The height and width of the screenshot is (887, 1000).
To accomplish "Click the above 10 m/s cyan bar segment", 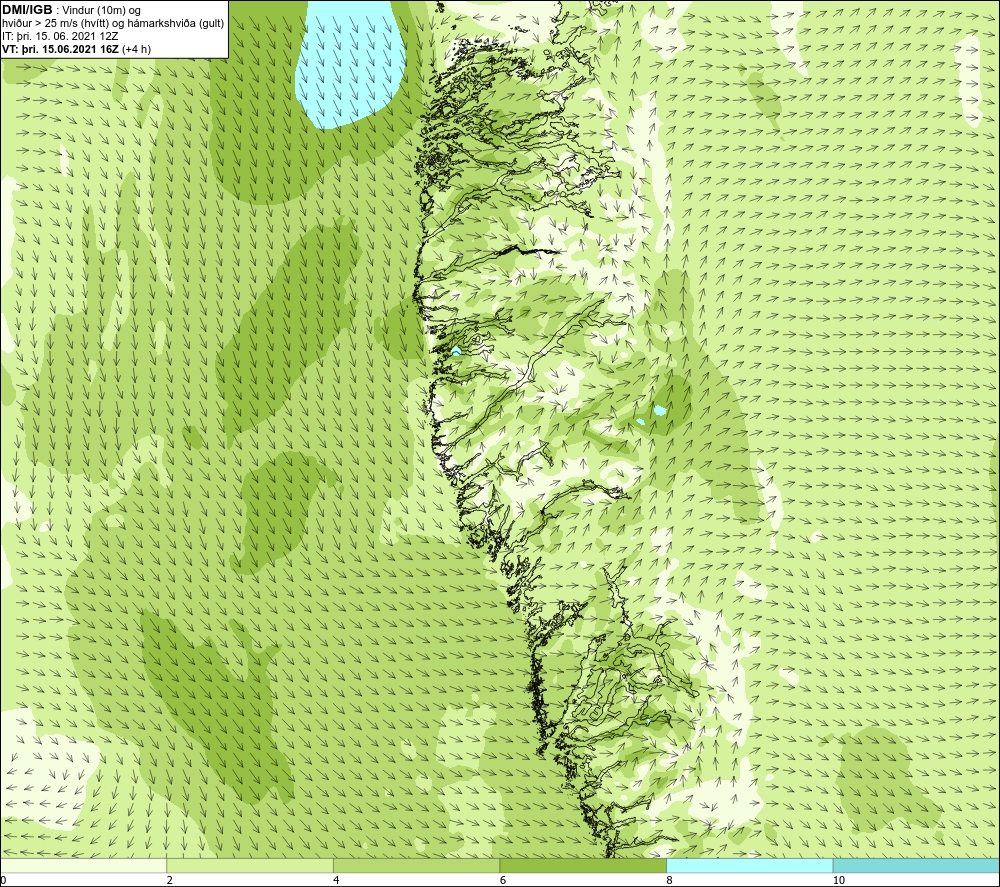I will [916, 865].
